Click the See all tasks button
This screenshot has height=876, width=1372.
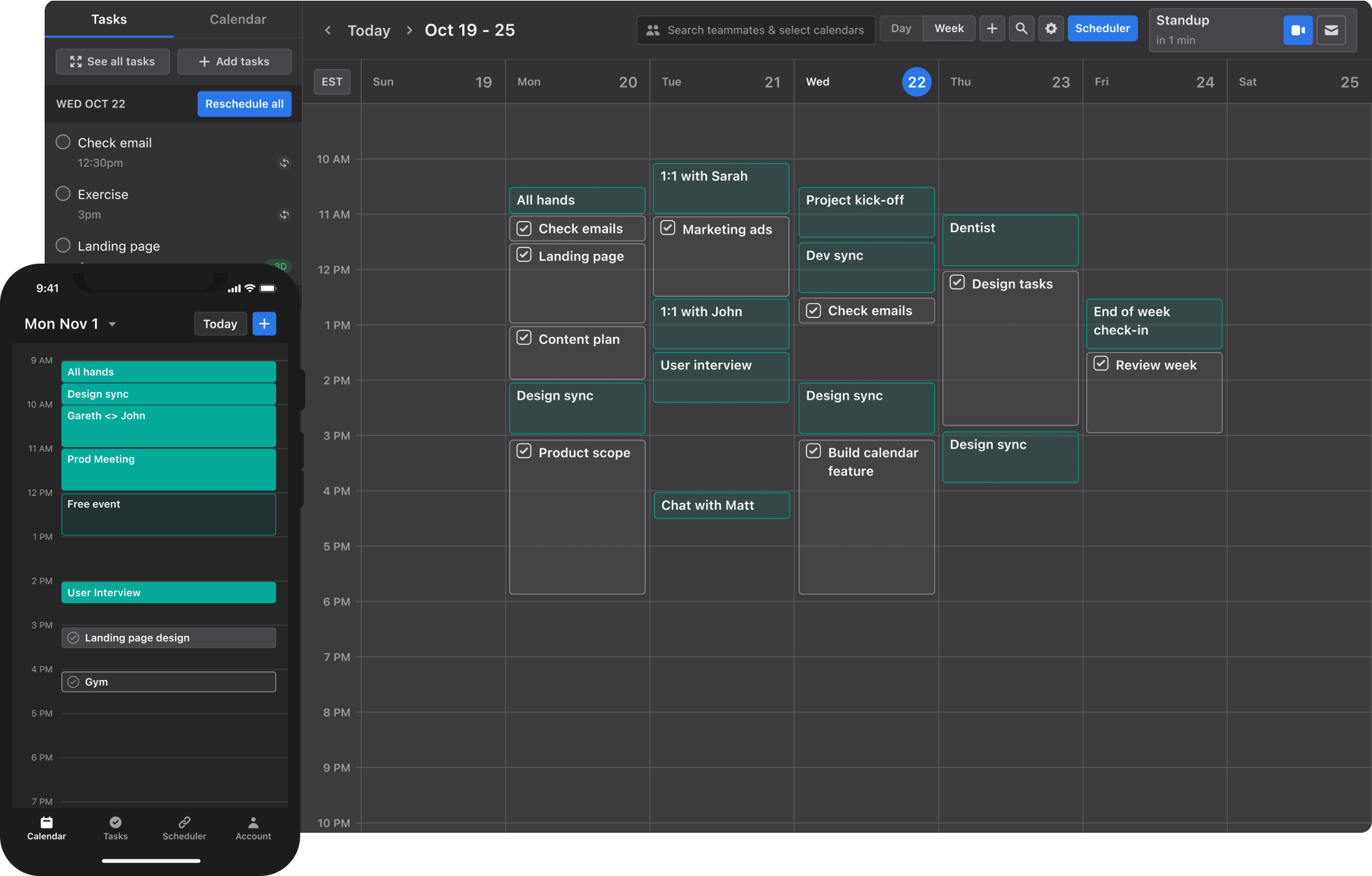point(113,61)
